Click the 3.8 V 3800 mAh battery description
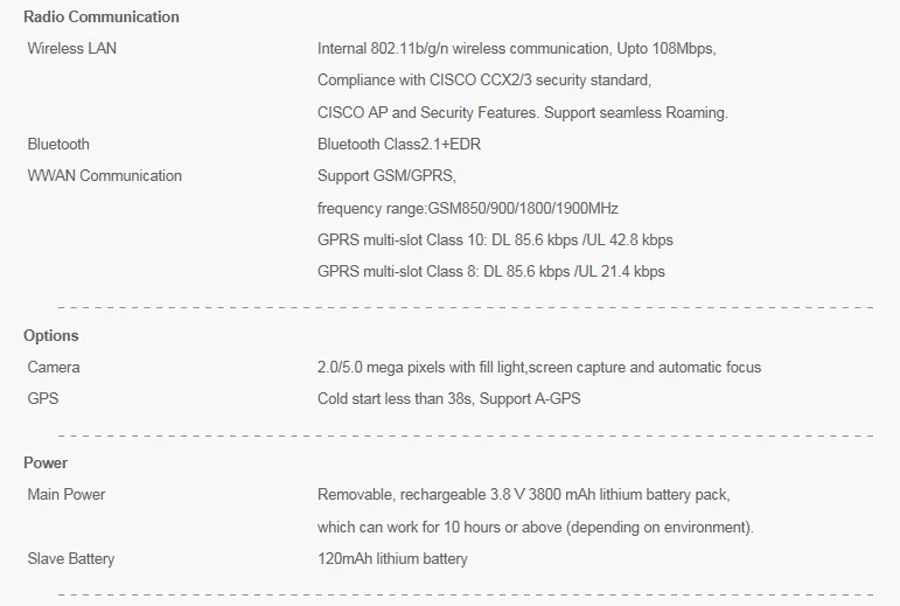Screen dimensions: 900x606 pos(523,495)
